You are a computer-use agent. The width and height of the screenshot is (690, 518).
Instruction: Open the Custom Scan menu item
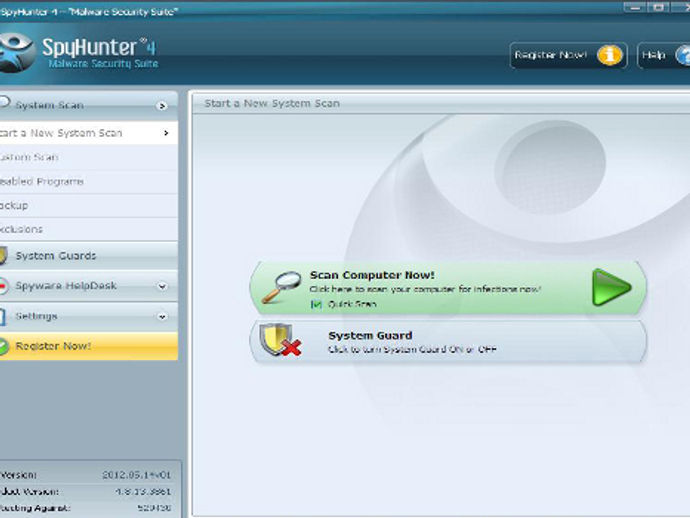click(x=89, y=157)
